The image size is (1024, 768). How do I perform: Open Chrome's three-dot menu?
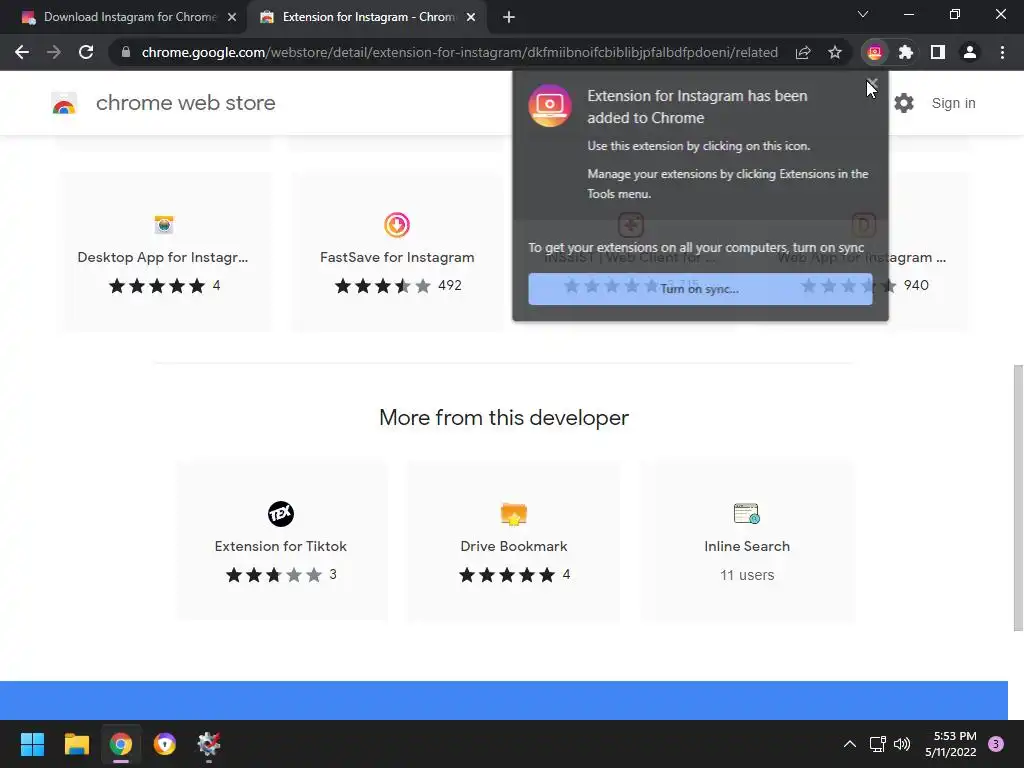tap(1002, 52)
